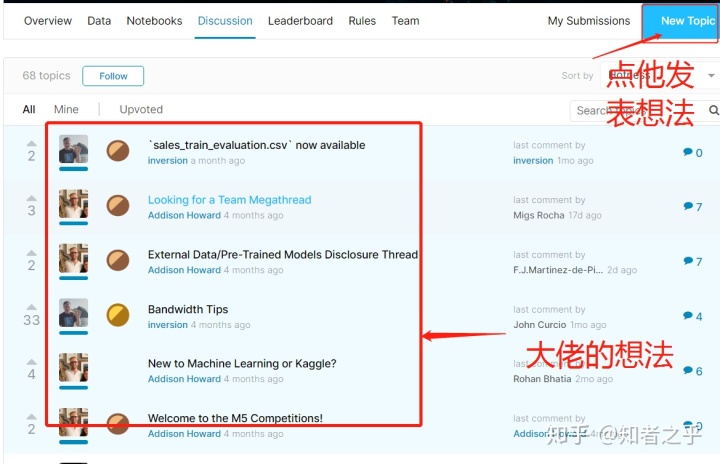Open Welcome to the M5 Competitions! topic
The width and height of the screenshot is (720, 464).
pos(235,418)
